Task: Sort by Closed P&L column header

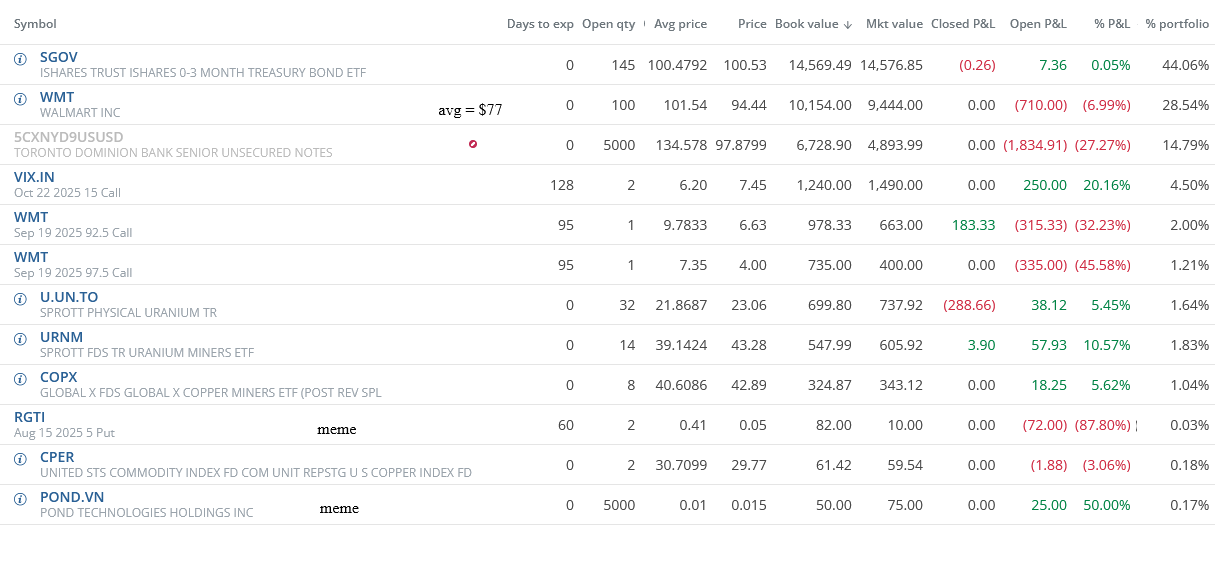Action: pos(963,24)
